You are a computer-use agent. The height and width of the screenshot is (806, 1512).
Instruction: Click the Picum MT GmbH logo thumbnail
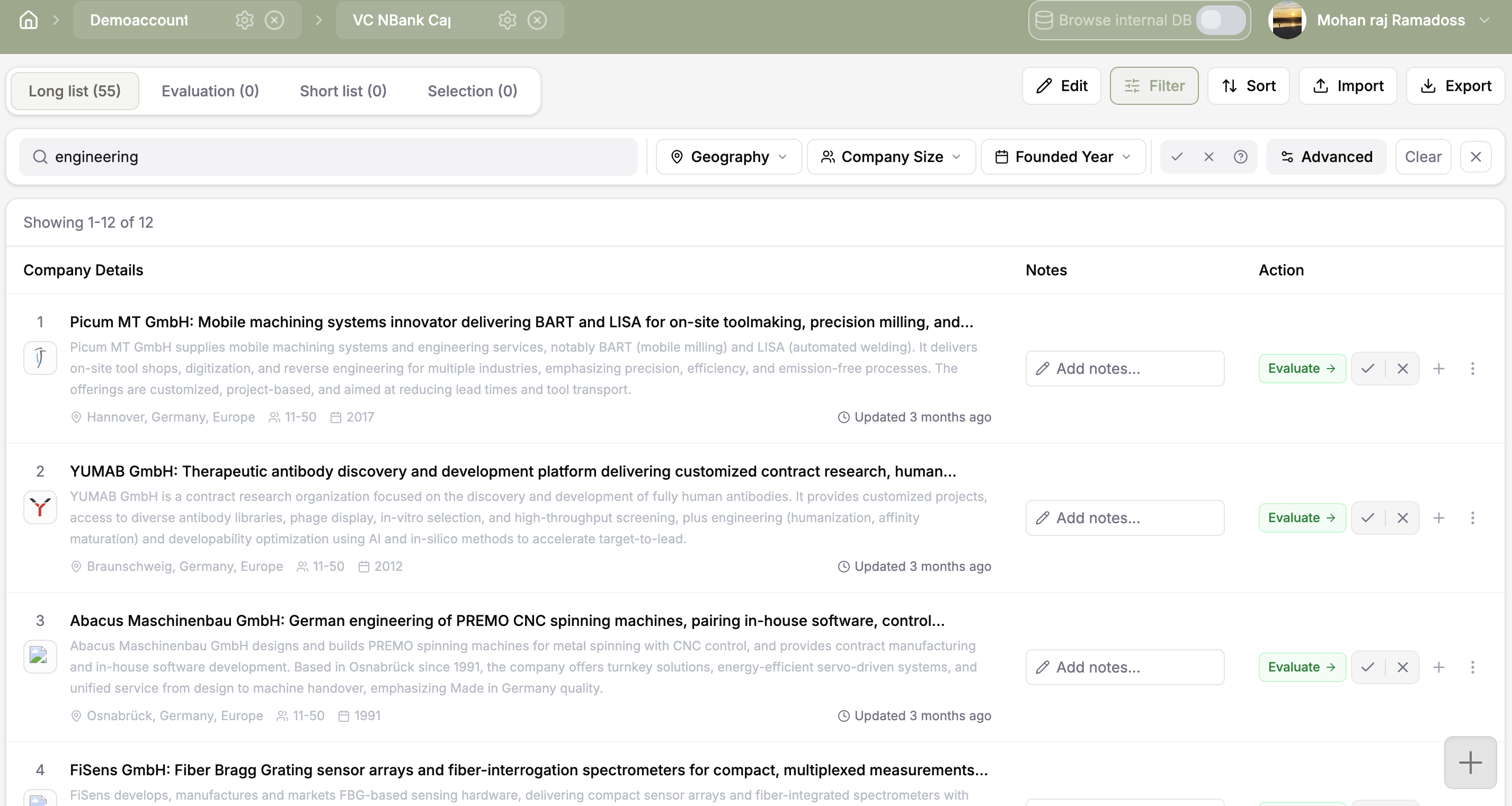(x=40, y=358)
